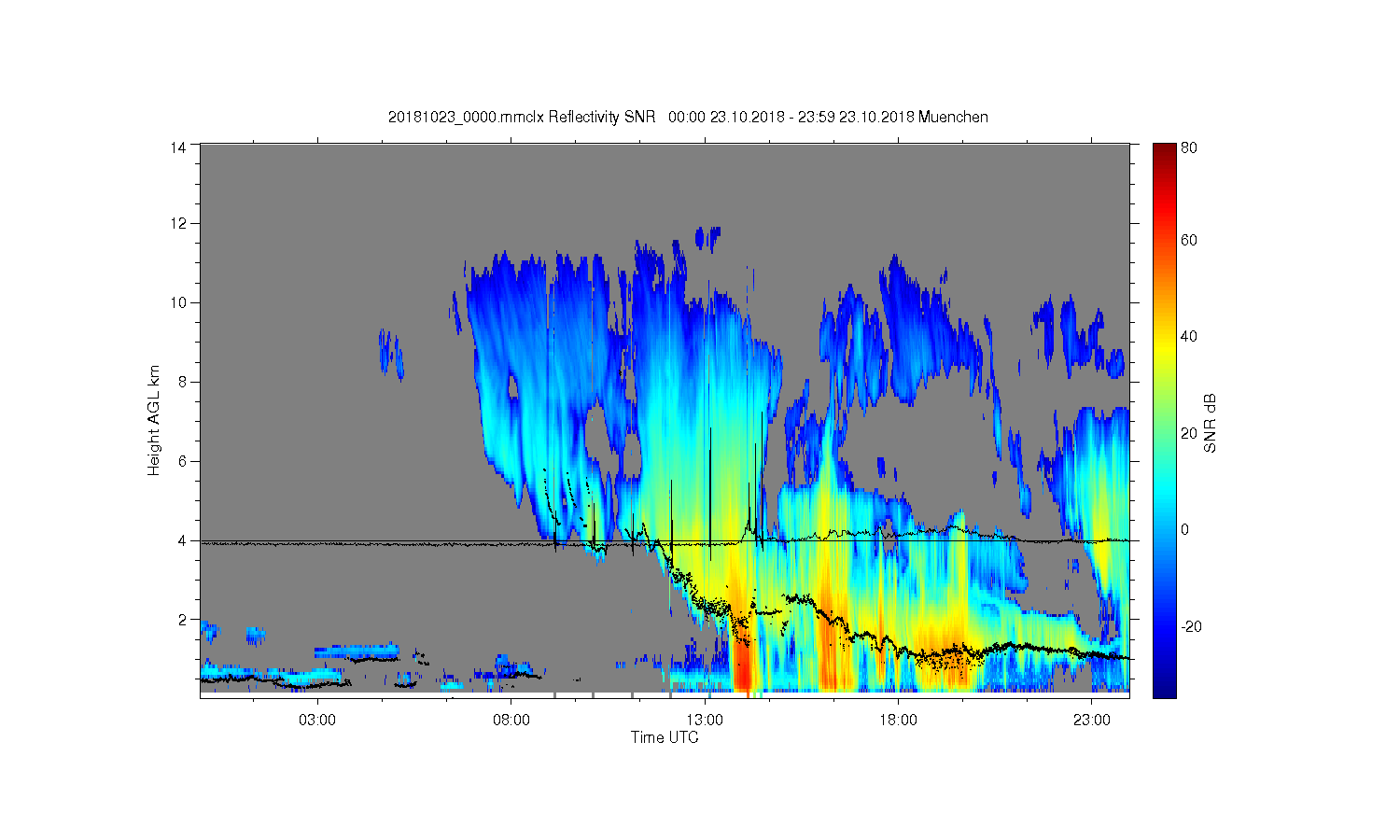Click the dark blue bottom of colorbar
The height and width of the screenshot is (840, 1400).
pyautogui.click(x=1164, y=688)
